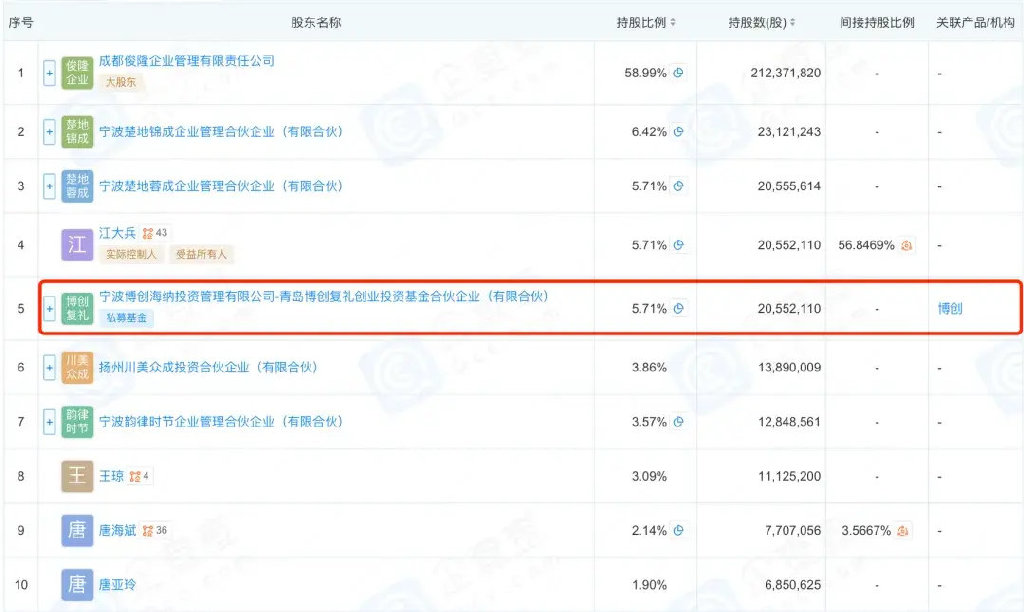Open 江大兵 profile link
Viewport: 1024px width, 612px height.
pos(118,233)
